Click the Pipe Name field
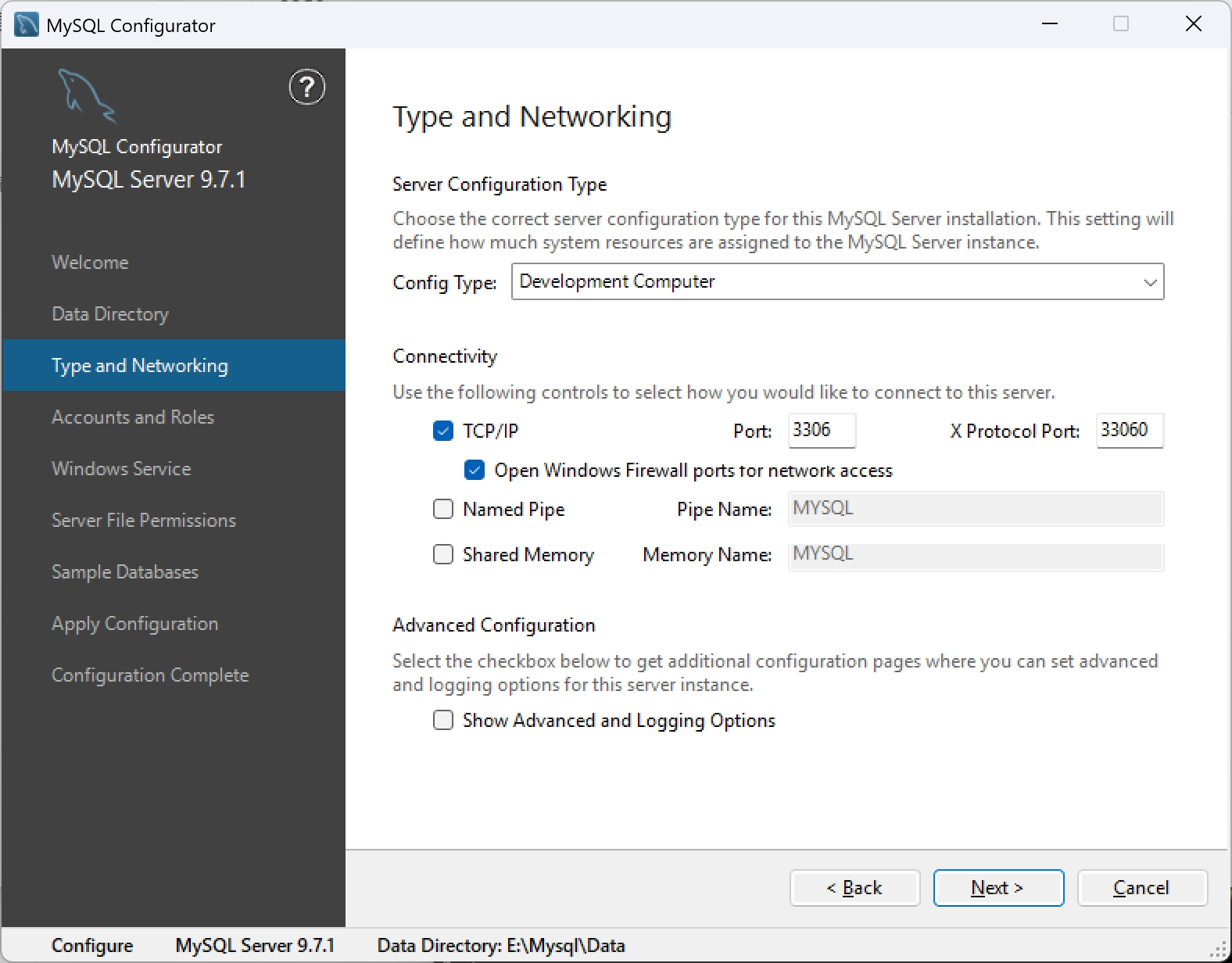The width and height of the screenshot is (1232, 963). point(976,509)
